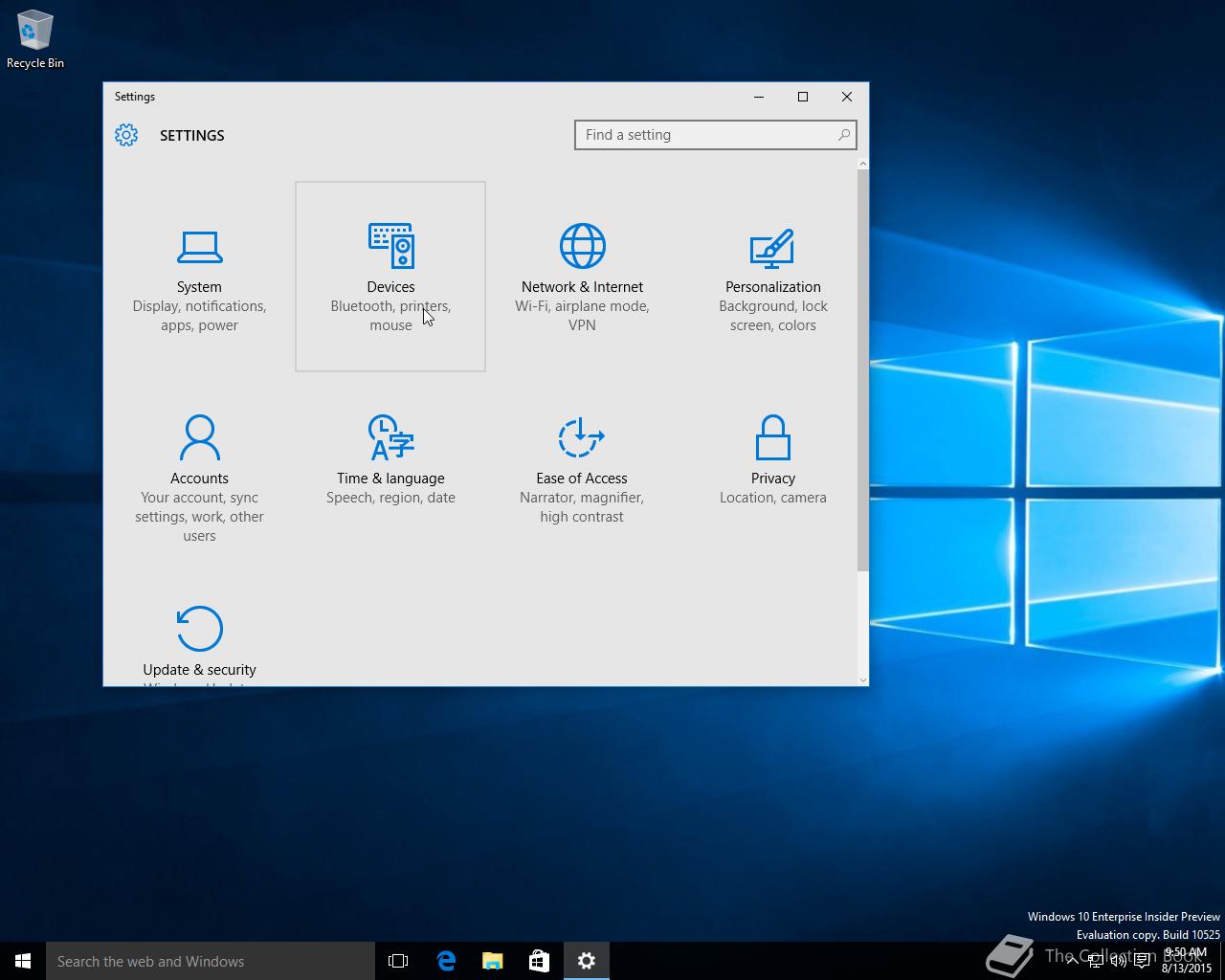Click the 'Wi-Fi, airplane mode, VPN' description

(x=582, y=316)
